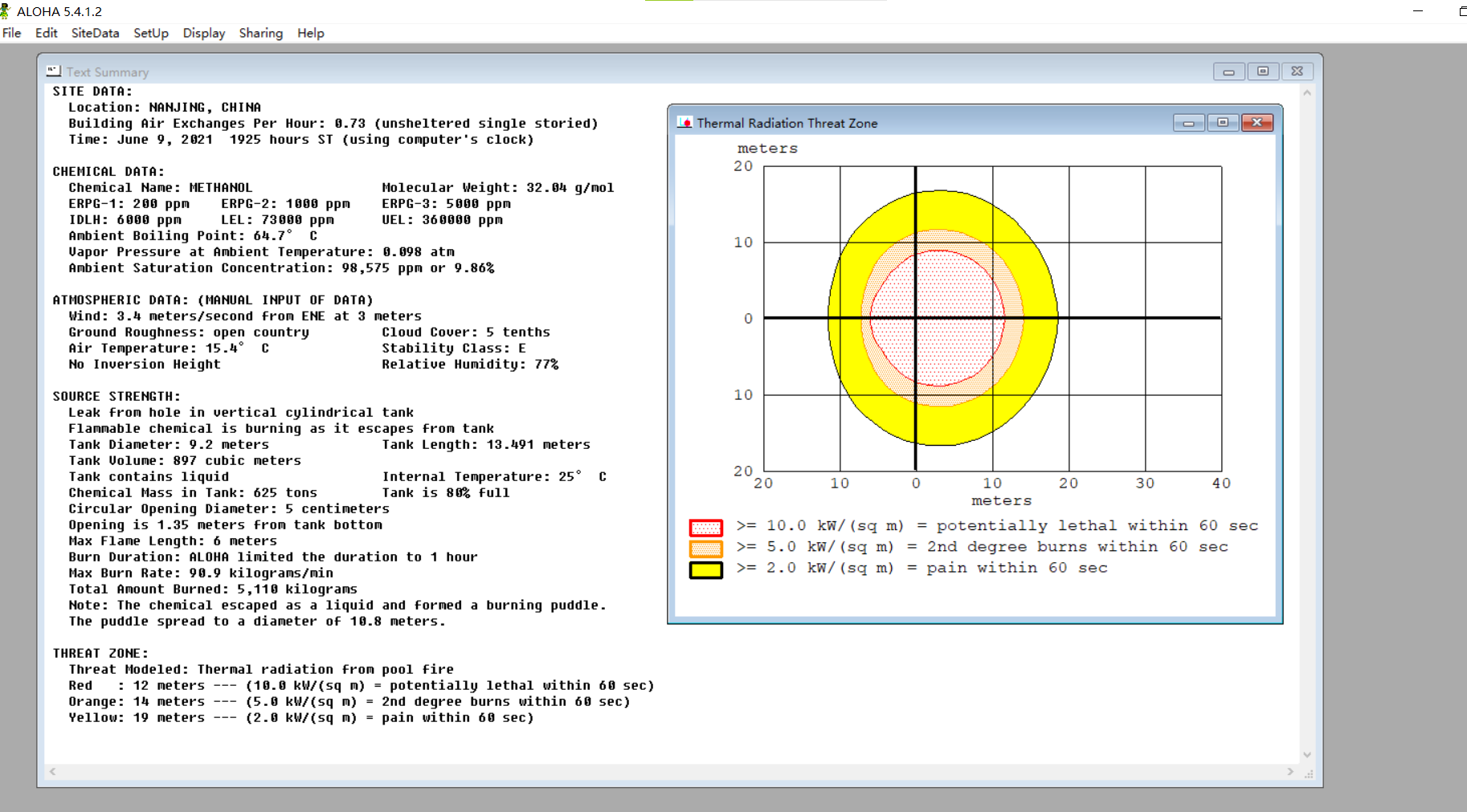Click the ALOHA application icon in title bar
This screenshot has width=1467, height=812.
coord(5,11)
